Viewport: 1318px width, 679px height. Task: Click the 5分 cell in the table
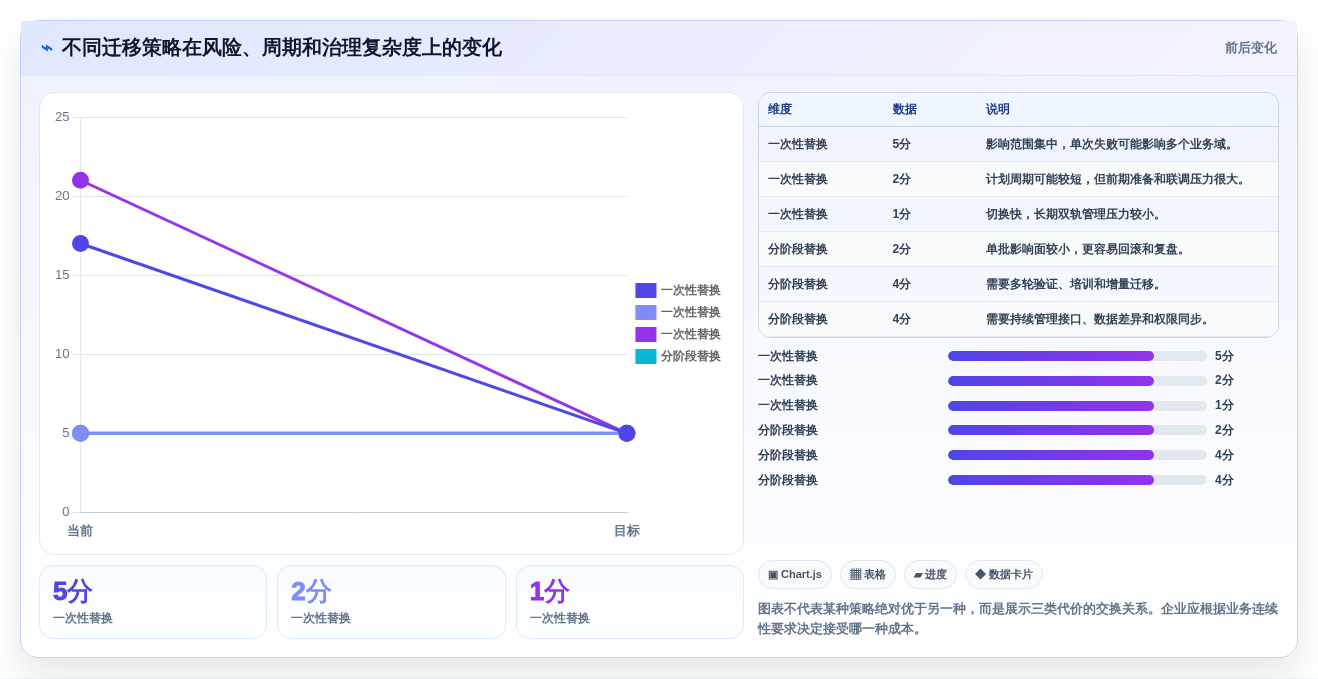point(902,144)
